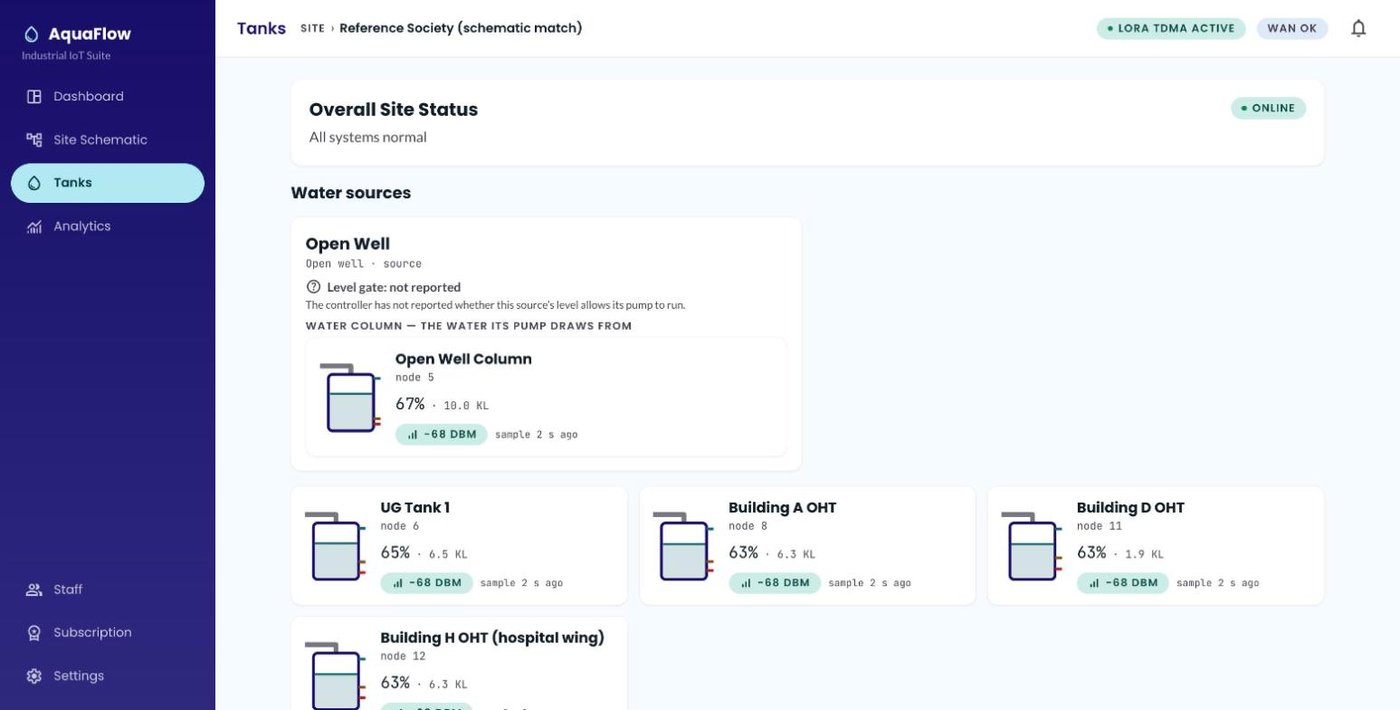The width and height of the screenshot is (1400, 710).
Task: Click the 10.0 KL volume value
Action: click(x=466, y=406)
